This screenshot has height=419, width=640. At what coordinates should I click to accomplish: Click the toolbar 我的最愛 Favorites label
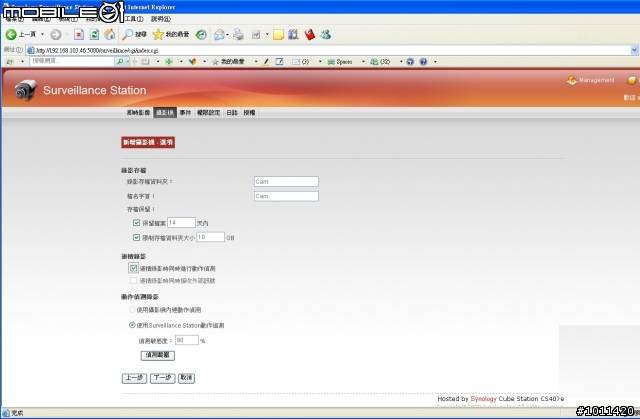point(177,35)
